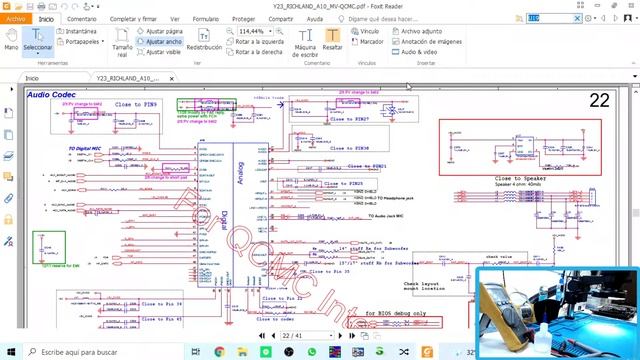Set view to Tamaño real
This screenshot has width=640, height=360.
(x=122, y=42)
